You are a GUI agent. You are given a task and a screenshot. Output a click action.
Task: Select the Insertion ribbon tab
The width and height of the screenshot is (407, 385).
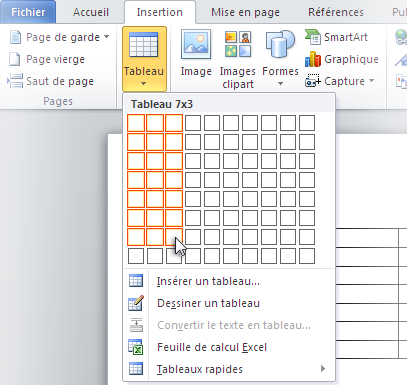160,12
